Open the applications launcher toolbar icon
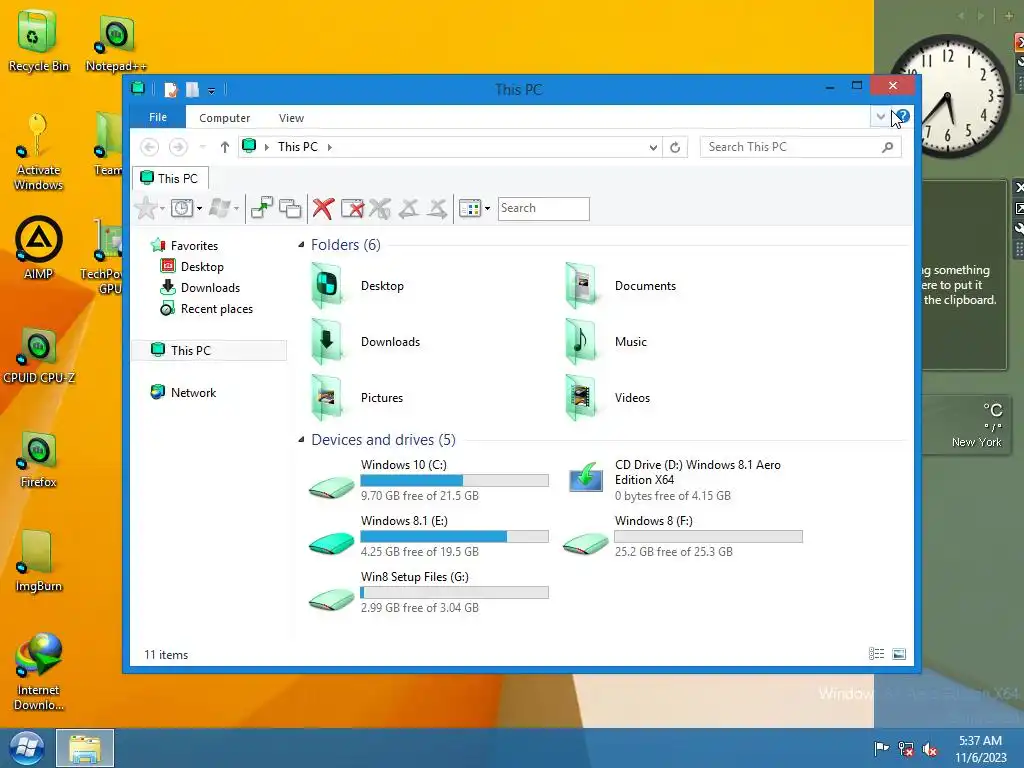The width and height of the screenshot is (1024, 768). click(219, 209)
